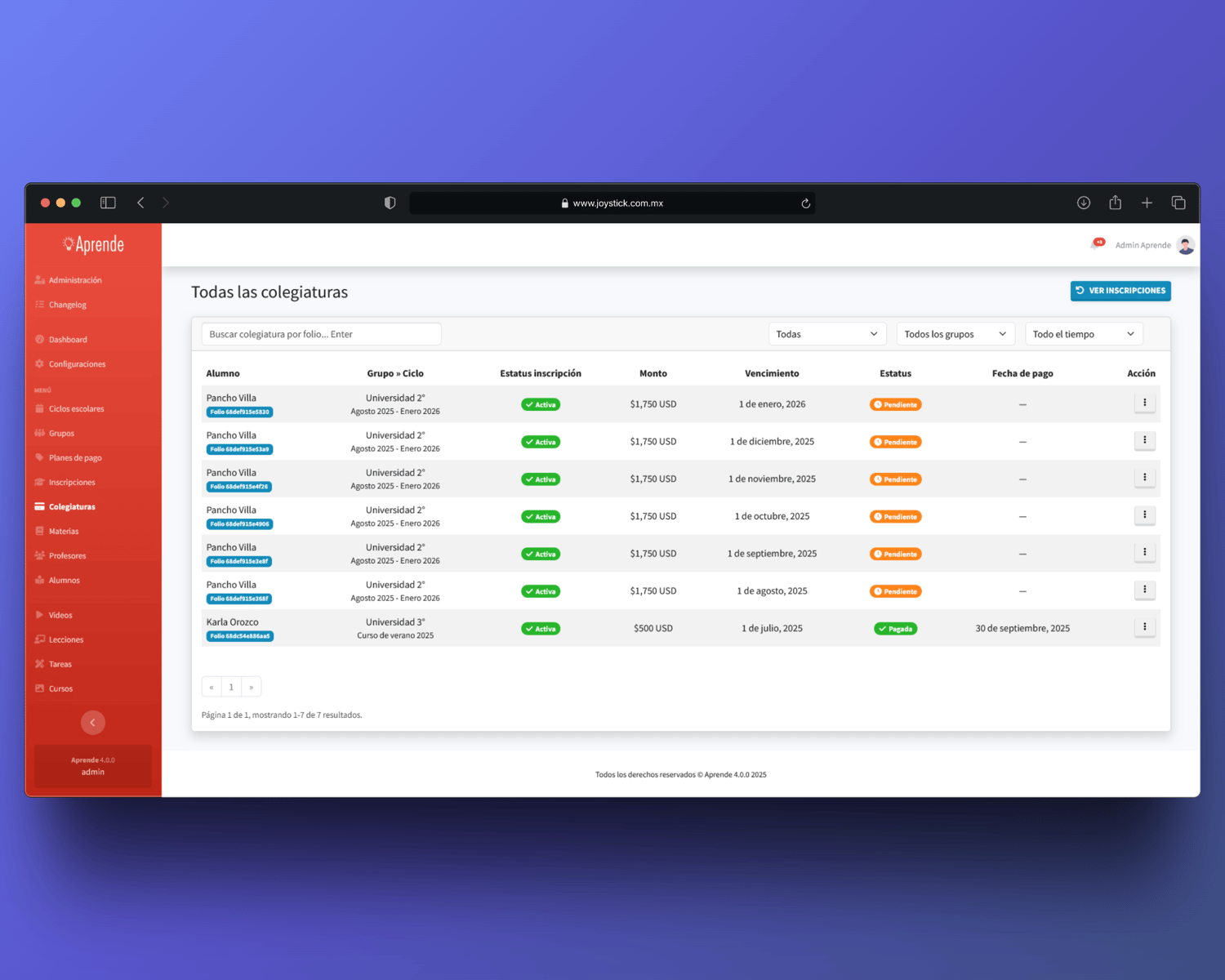
Task: Focus the Buscar colegiatura por folio field
Action: click(x=322, y=334)
